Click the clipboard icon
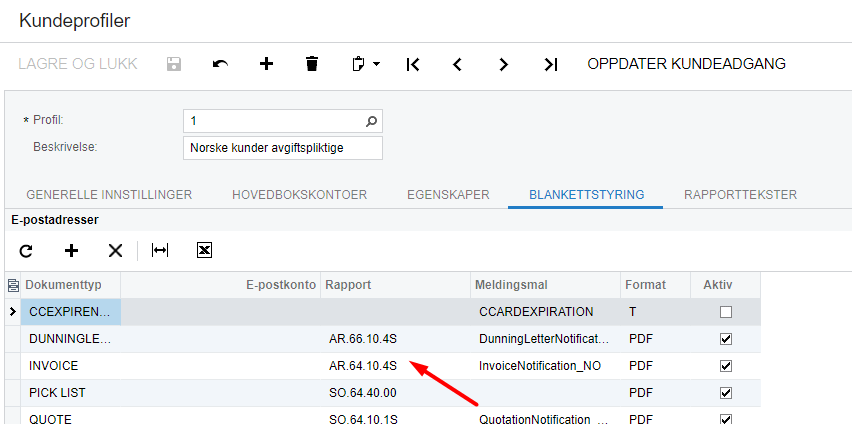 (358, 64)
